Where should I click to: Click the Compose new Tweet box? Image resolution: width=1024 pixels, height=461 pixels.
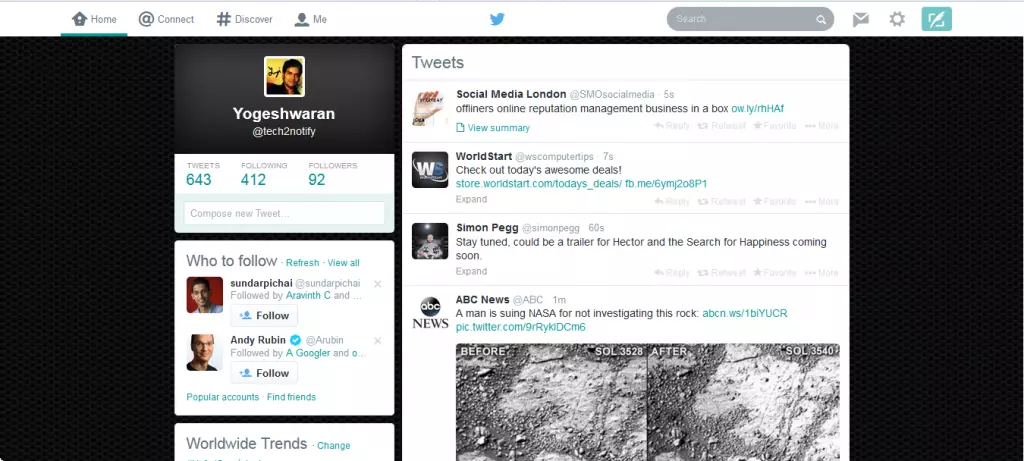coord(284,214)
